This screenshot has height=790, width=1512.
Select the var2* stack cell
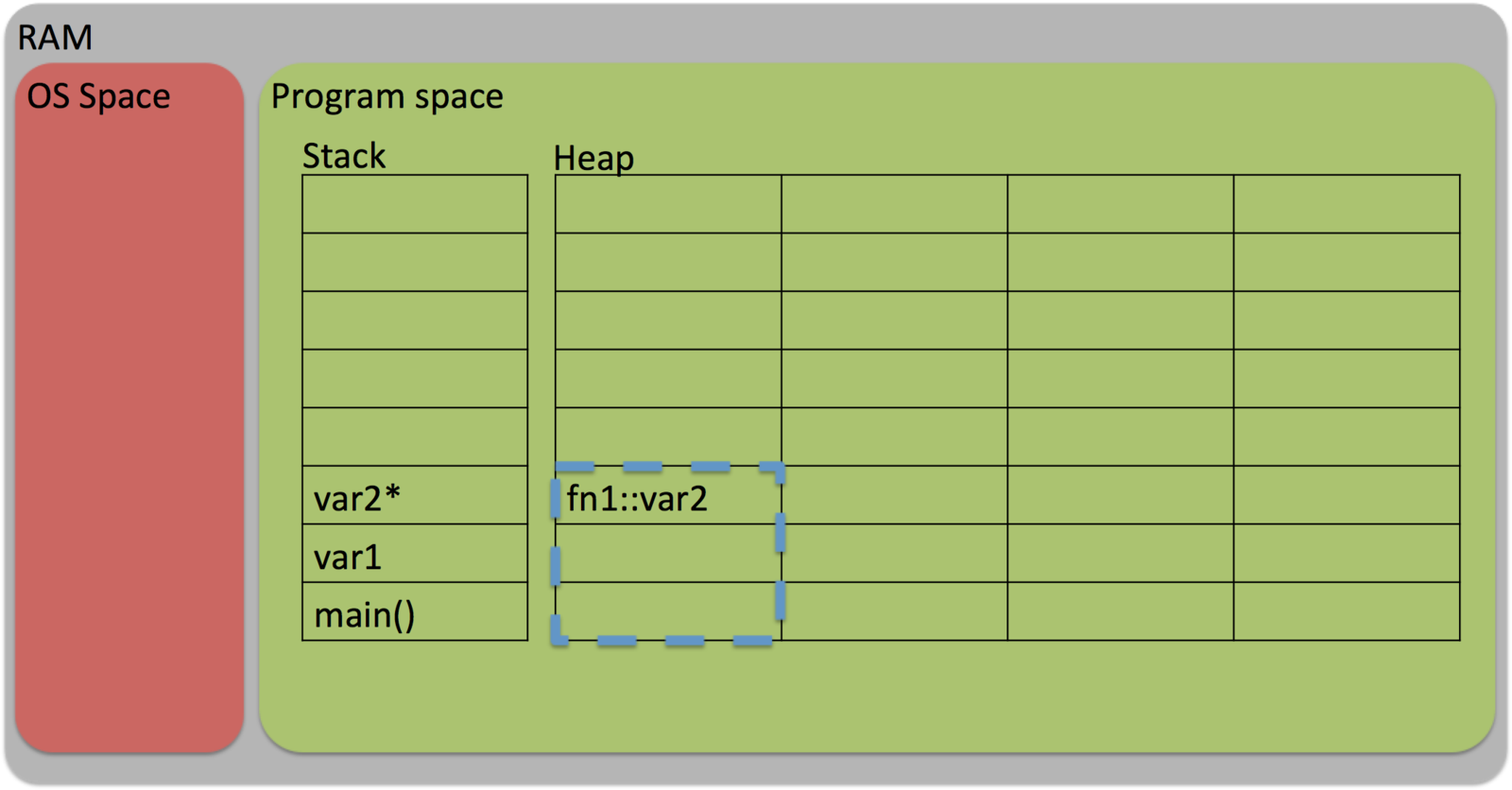coord(415,495)
